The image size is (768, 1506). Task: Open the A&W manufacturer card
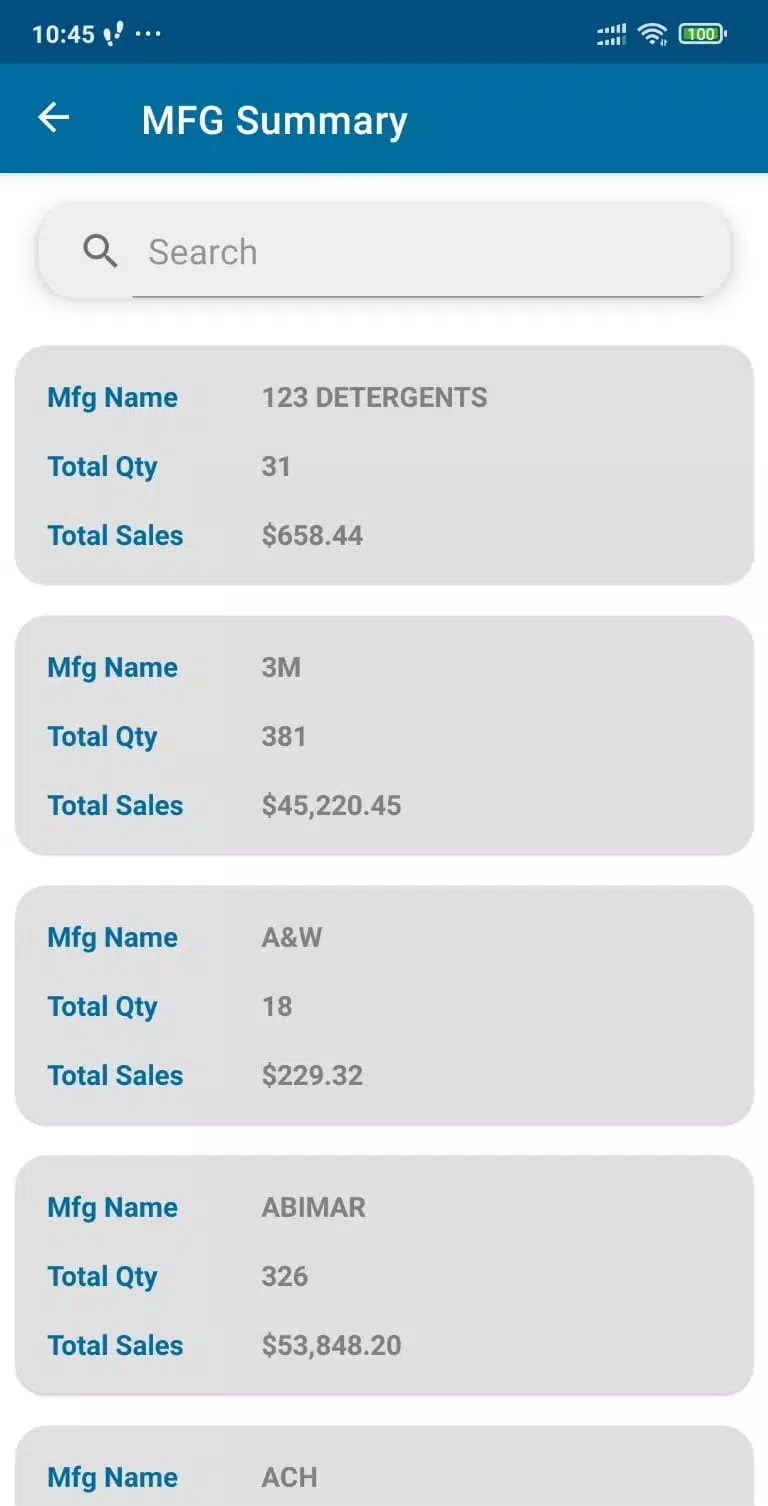tap(384, 1005)
